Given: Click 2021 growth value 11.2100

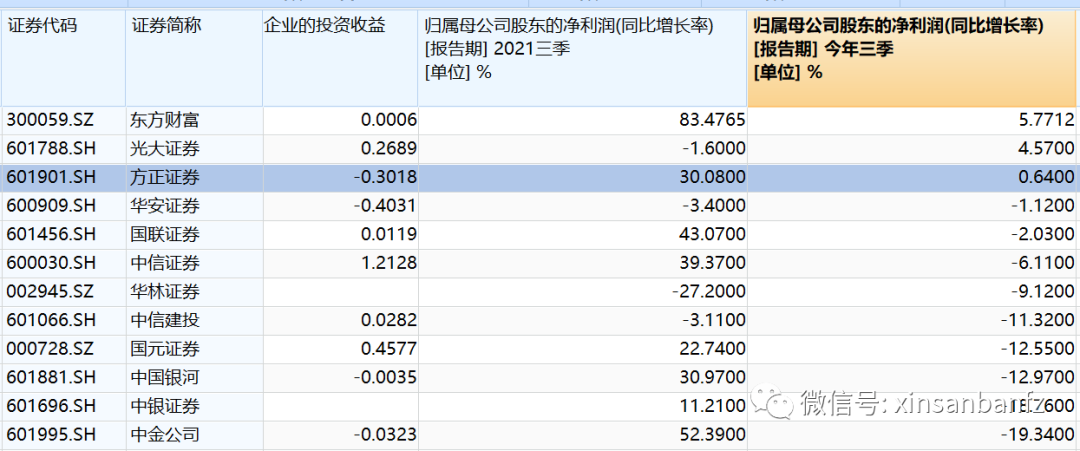Looking at the screenshot, I should [713, 406].
